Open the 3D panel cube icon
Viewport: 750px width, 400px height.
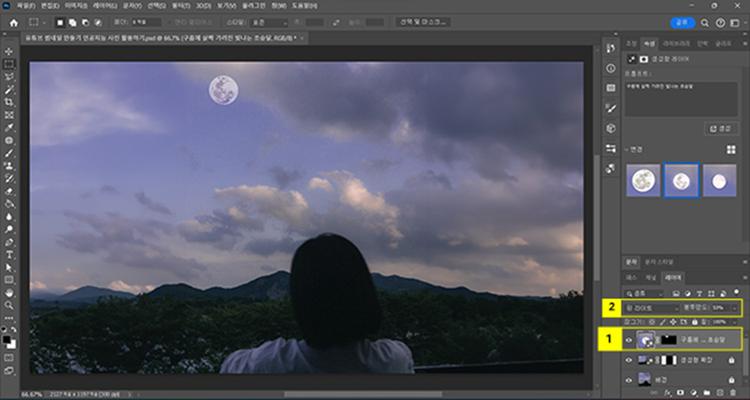pos(610,128)
